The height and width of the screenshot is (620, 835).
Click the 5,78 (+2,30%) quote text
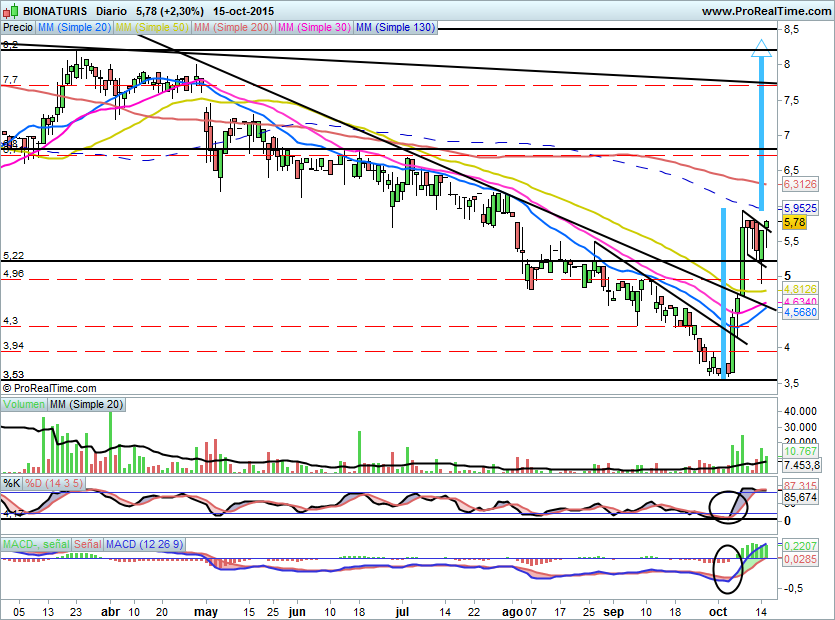pos(170,11)
